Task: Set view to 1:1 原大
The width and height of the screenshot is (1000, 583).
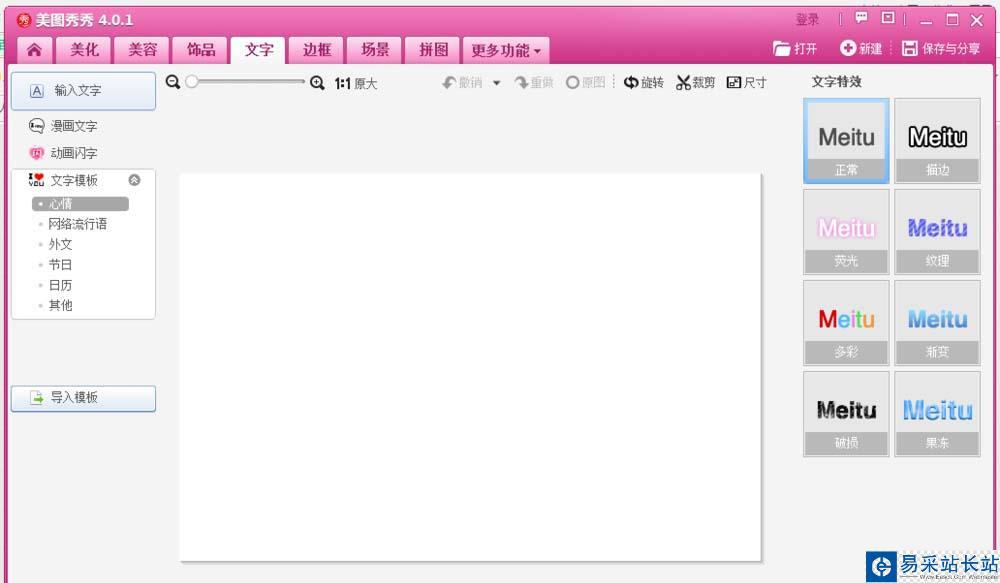Action: 356,84
